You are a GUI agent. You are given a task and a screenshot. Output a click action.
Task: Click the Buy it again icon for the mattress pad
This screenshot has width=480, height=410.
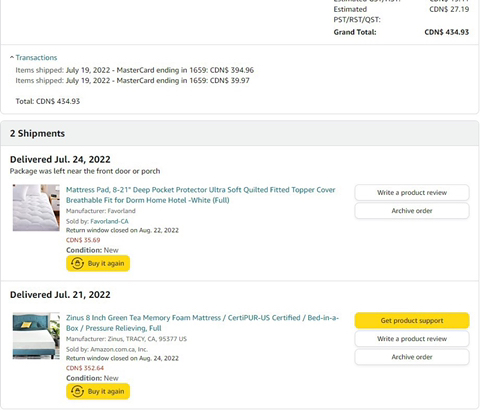[77, 263]
